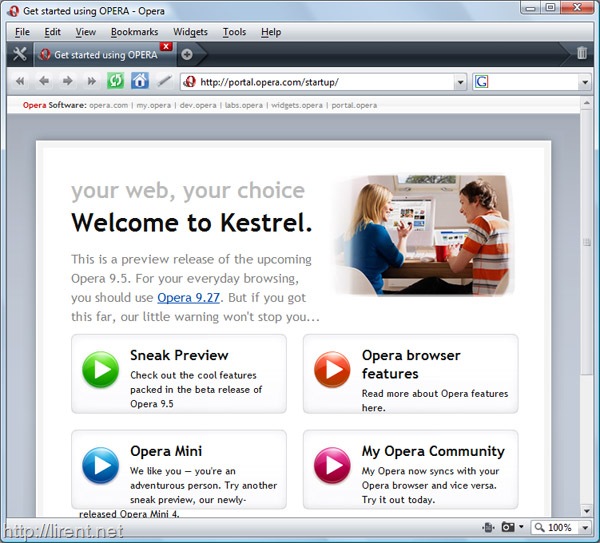The width and height of the screenshot is (600, 543).
Task: Open the Edit menu
Action: [52, 32]
